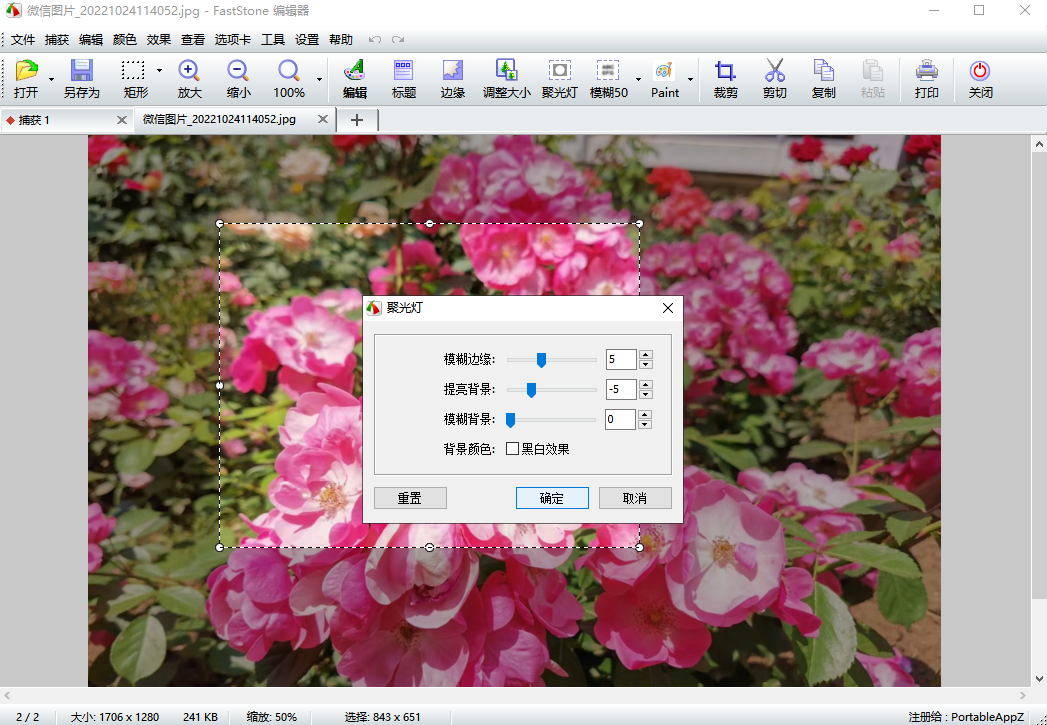The width and height of the screenshot is (1047, 725).
Task: Click the 模糊边缘 slider handle
Action: click(x=541, y=360)
